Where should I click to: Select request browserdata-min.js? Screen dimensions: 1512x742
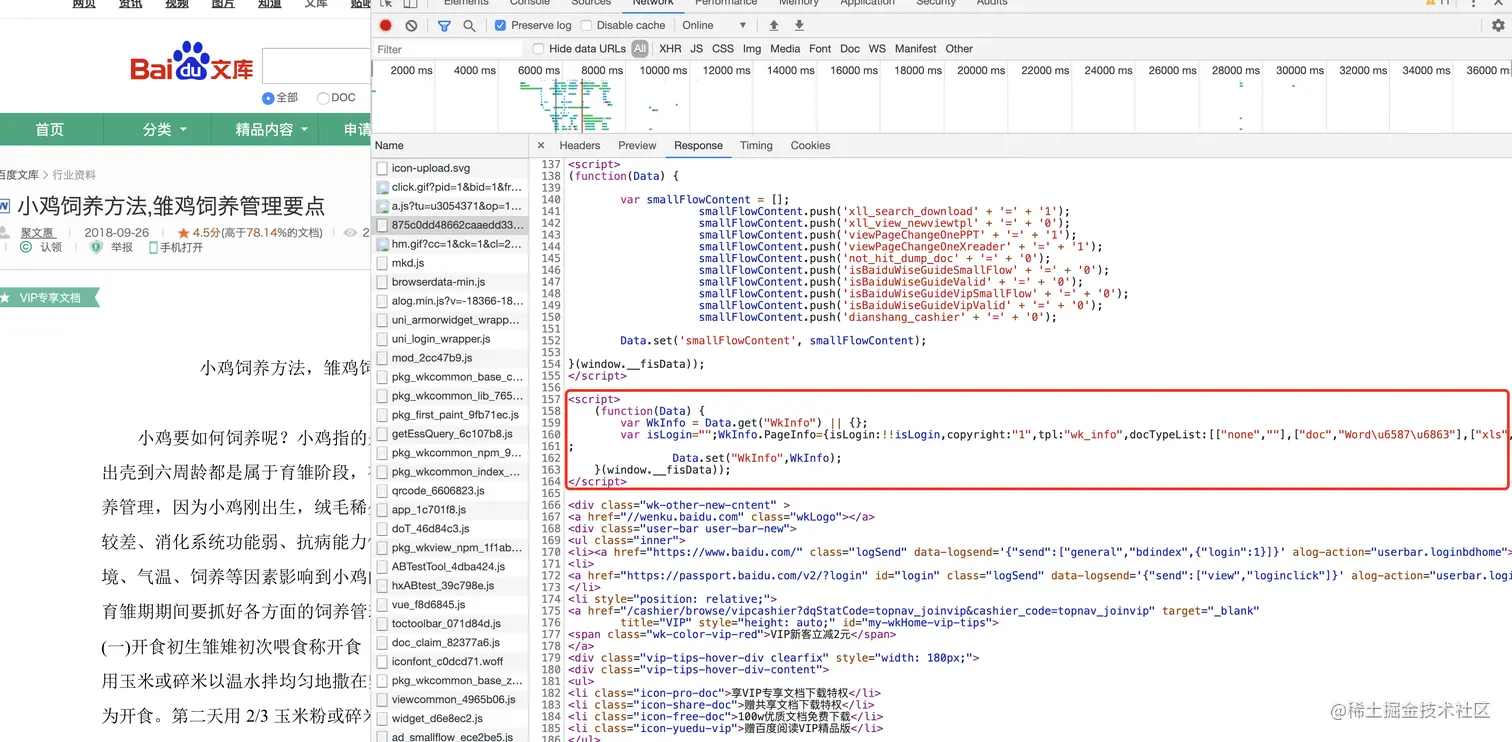tap(450, 282)
